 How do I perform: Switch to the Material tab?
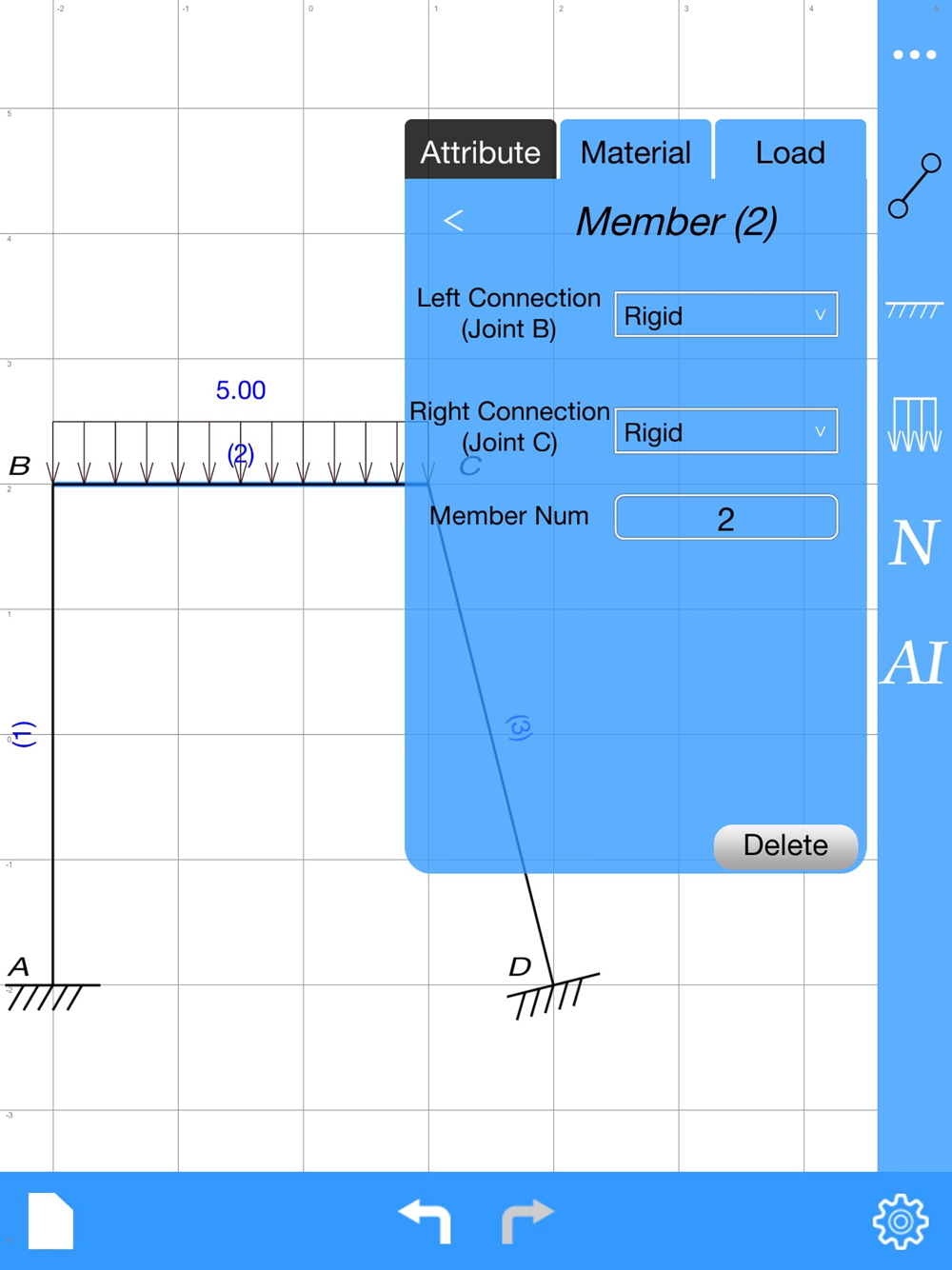(x=635, y=150)
